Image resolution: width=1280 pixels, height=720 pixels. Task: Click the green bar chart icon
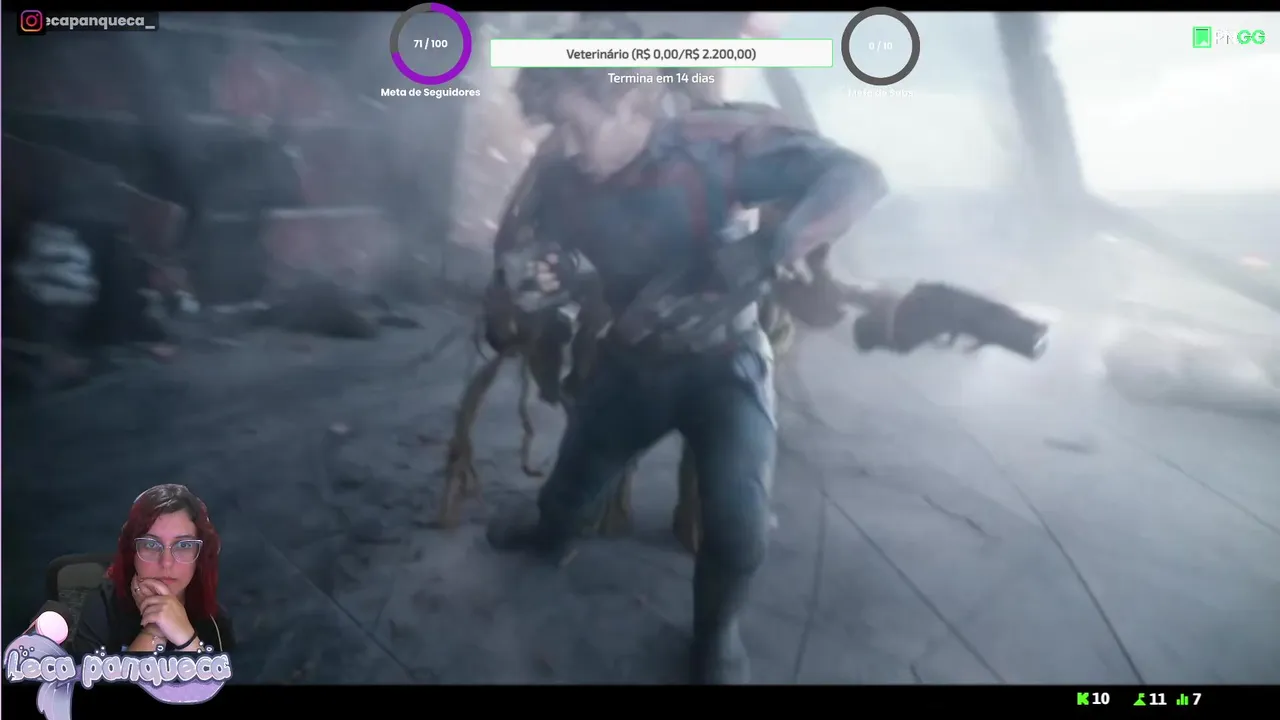pyautogui.click(x=1183, y=699)
